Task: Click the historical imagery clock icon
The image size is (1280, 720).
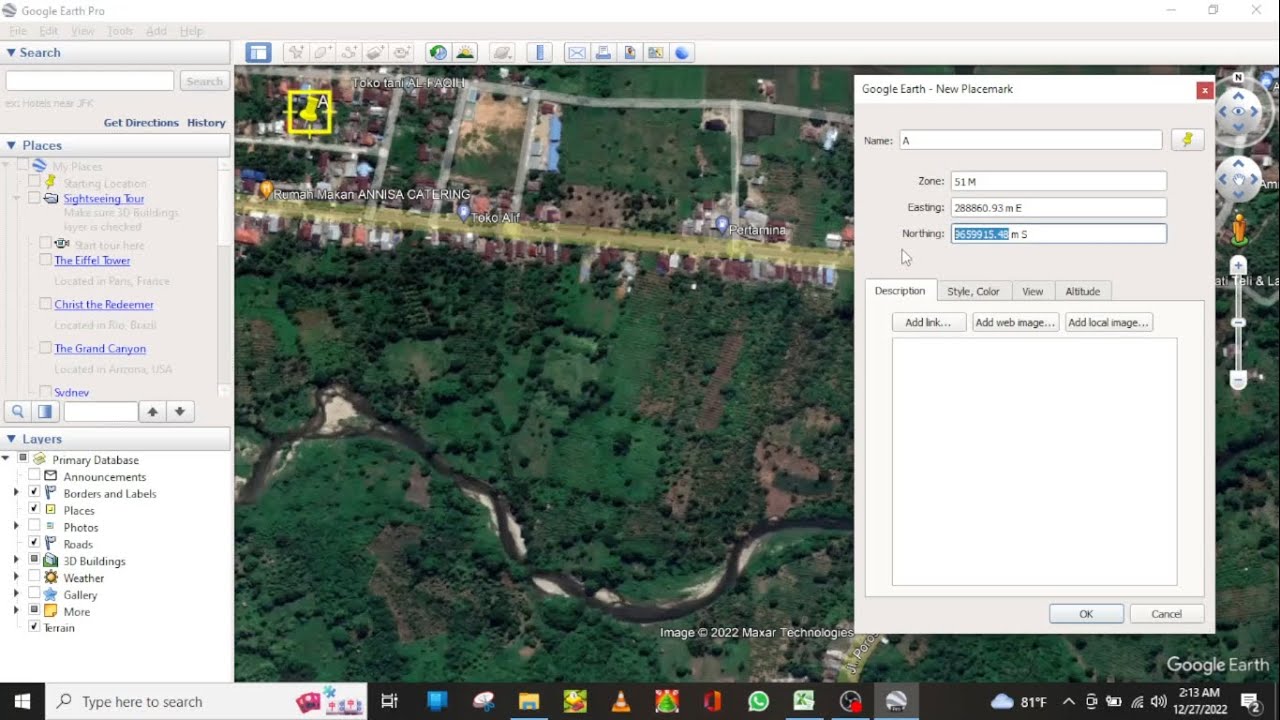Action: click(x=437, y=53)
